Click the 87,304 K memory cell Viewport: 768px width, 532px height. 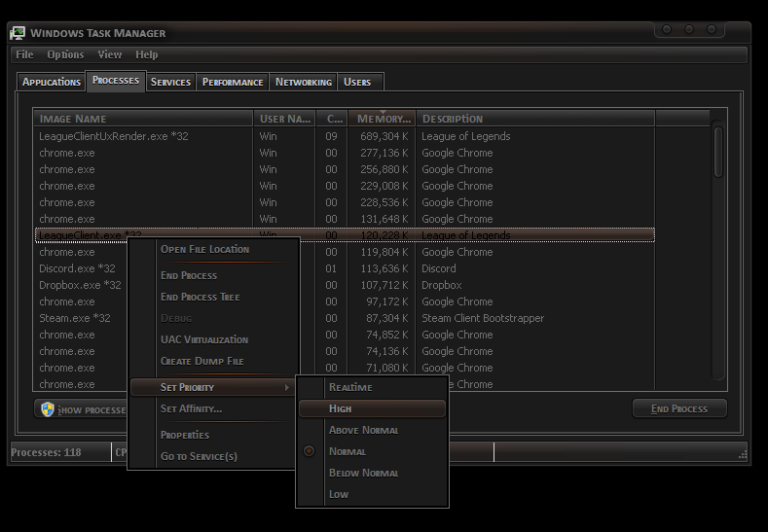(x=387, y=318)
